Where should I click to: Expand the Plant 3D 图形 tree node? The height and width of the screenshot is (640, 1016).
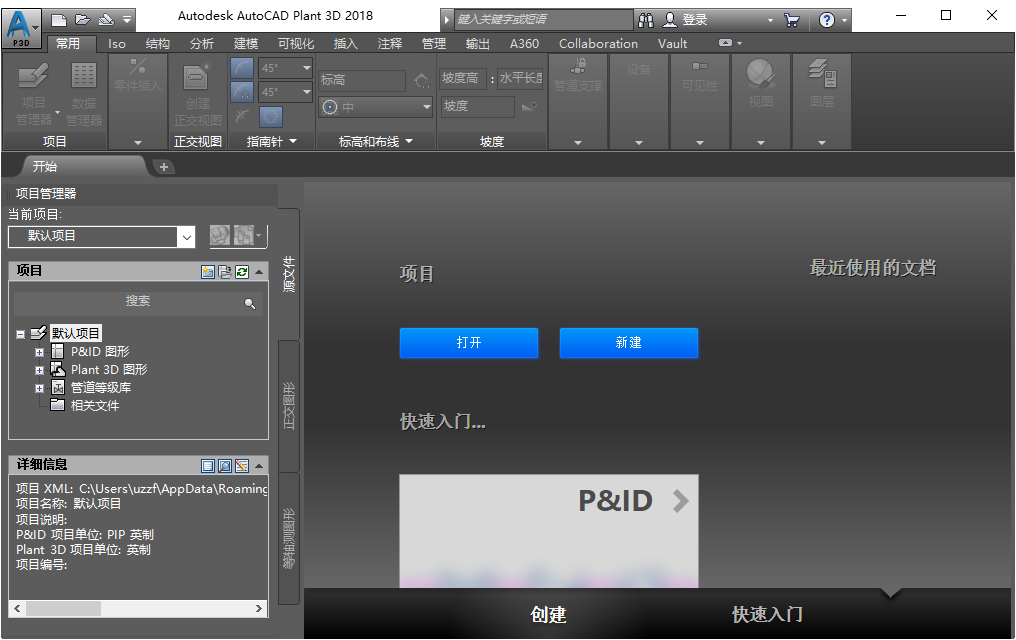point(40,371)
